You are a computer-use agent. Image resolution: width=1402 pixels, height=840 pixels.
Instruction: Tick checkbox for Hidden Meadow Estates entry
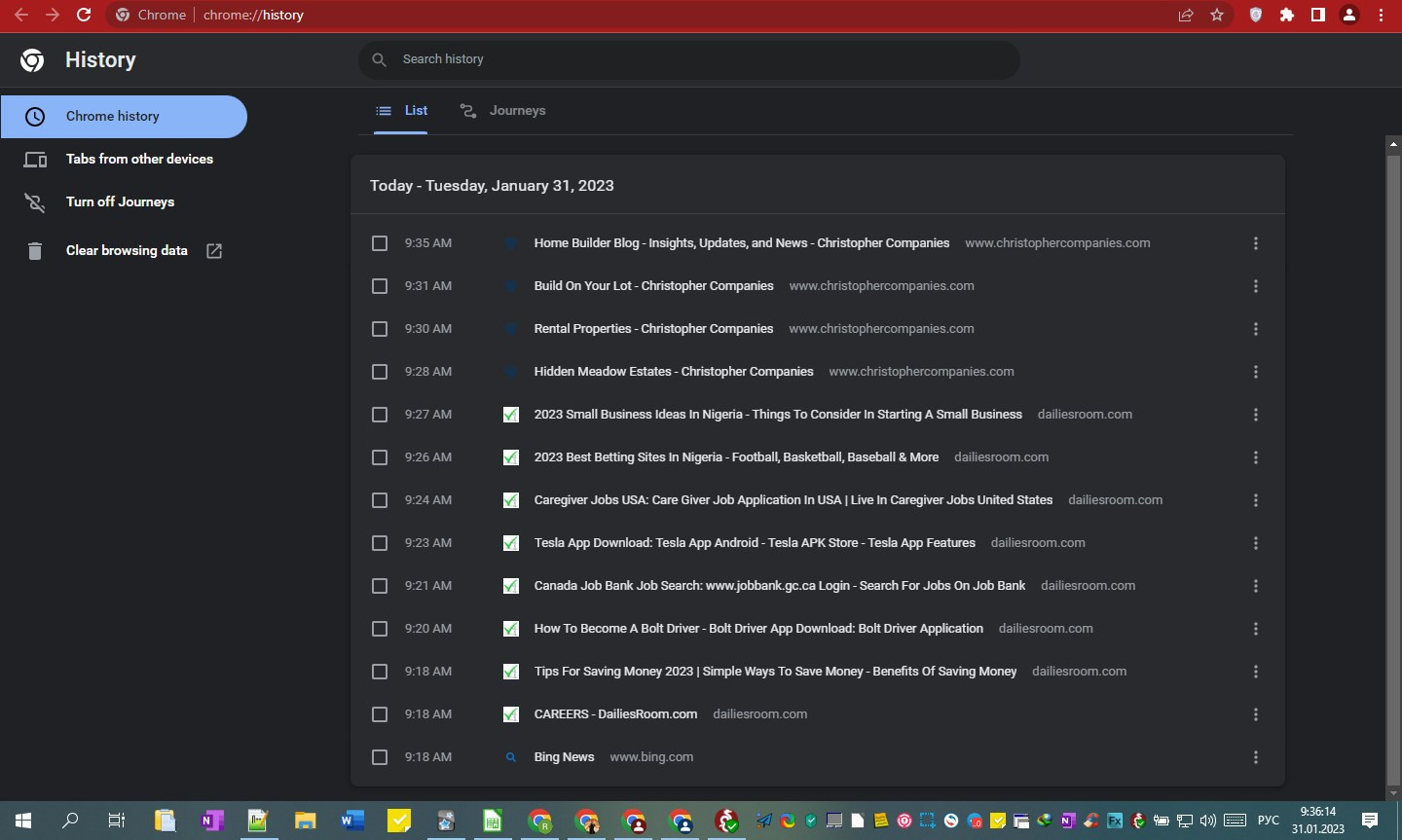click(380, 372)
